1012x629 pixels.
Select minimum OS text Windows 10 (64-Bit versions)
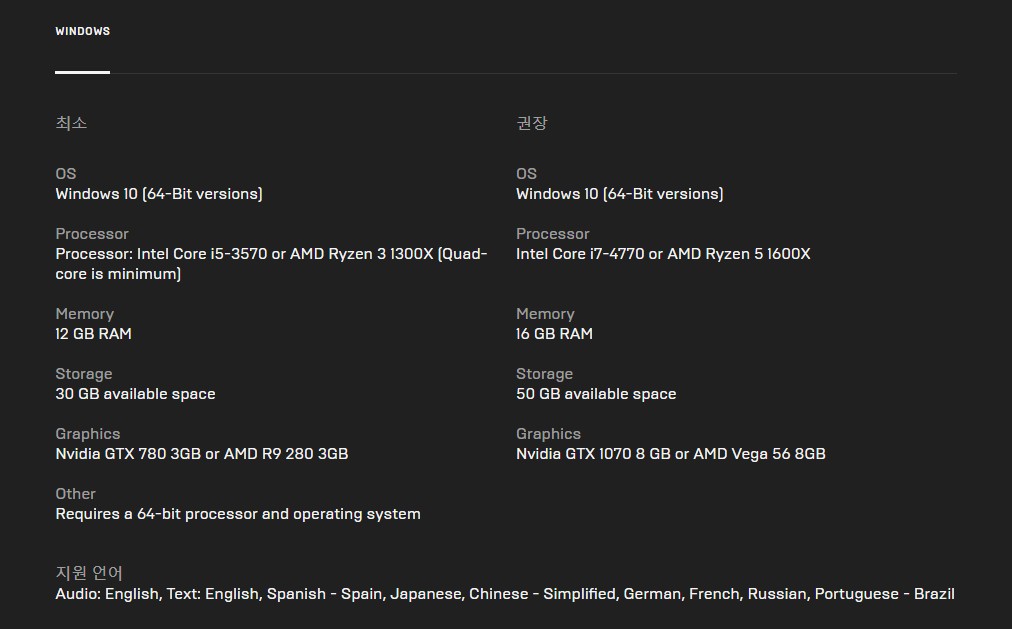(159, 194)
